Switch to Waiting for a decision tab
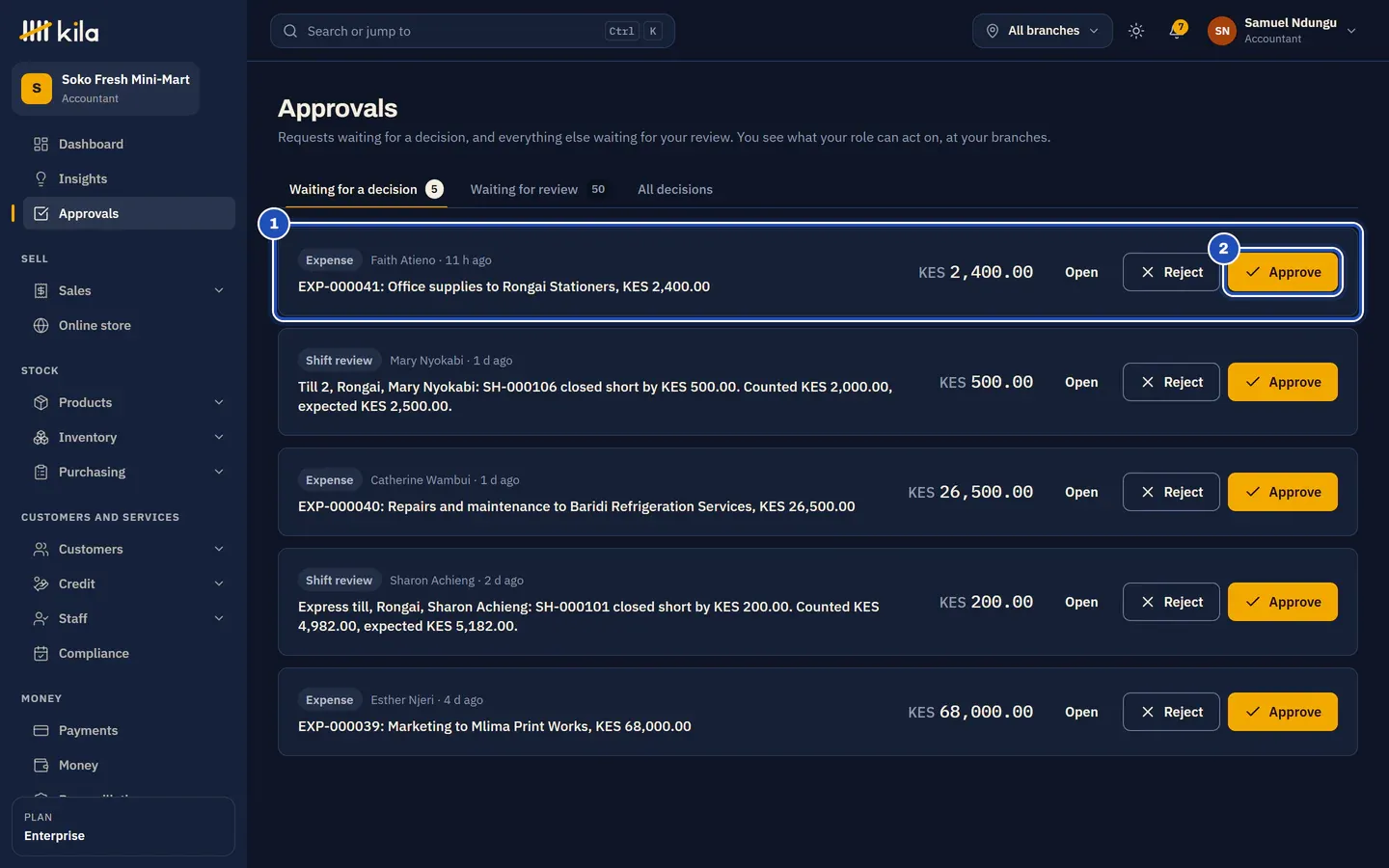The image size is (1389, 868). coord(366,189)
